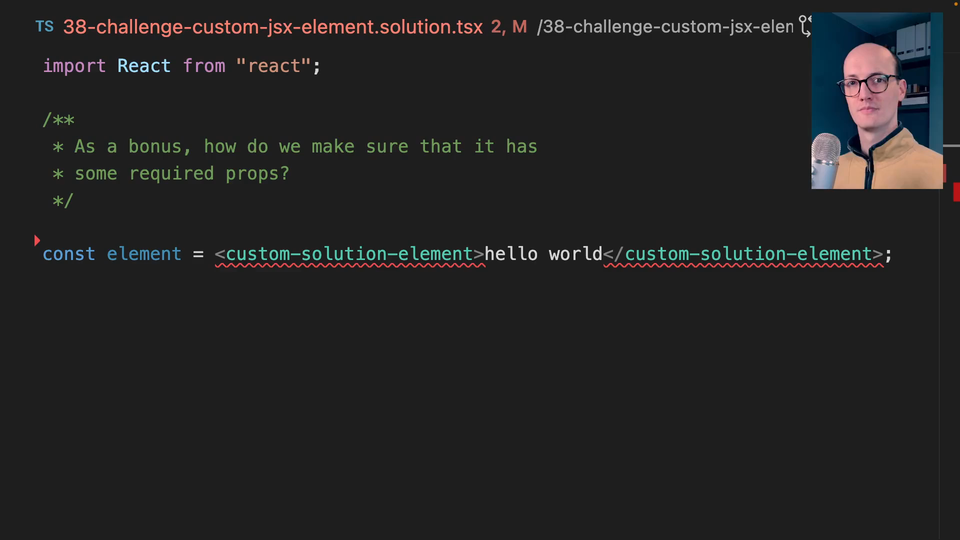The width and height of the screenshot is (960, 540).
Task: Click the 'React' identifier in import statement
Action: (144, 66)
